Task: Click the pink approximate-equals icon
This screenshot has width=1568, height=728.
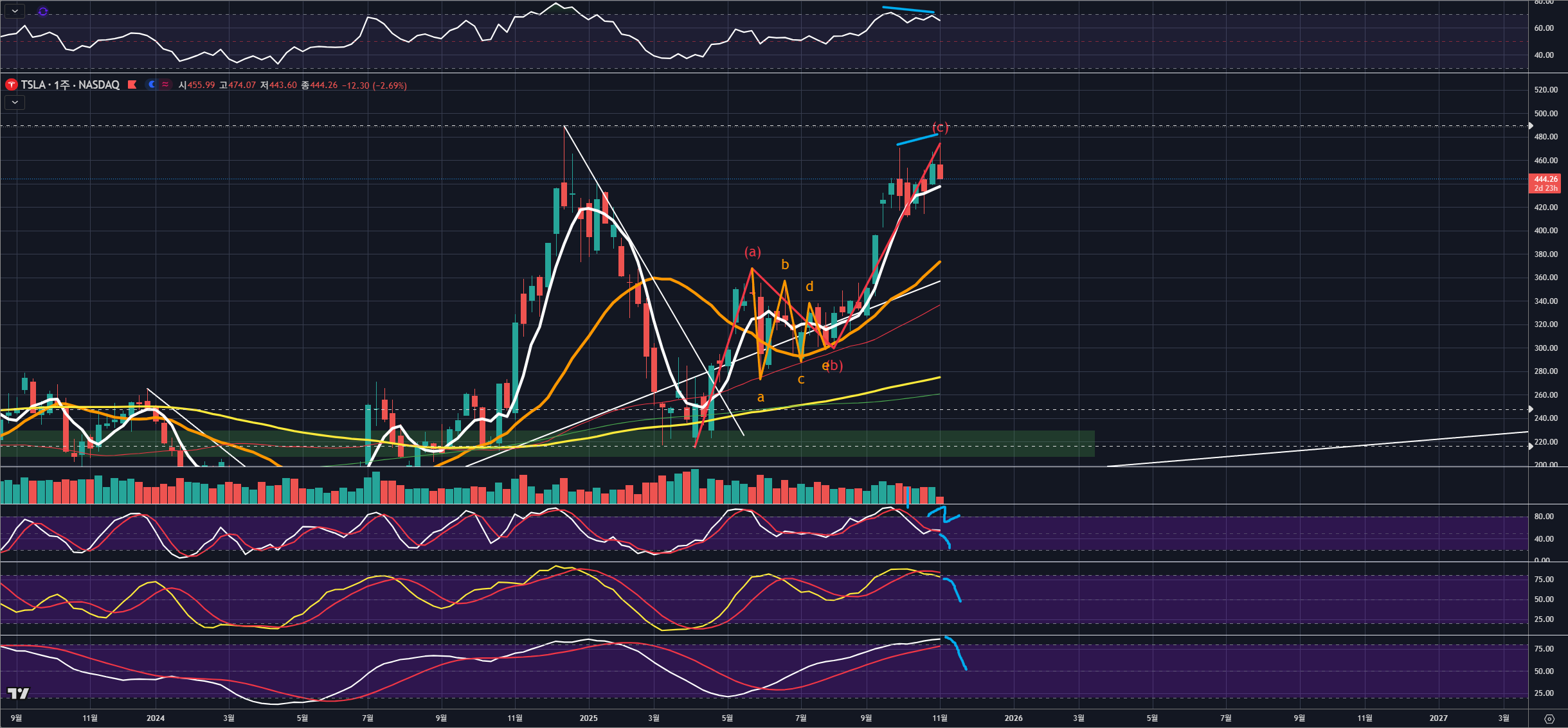Action: [166, 85]
